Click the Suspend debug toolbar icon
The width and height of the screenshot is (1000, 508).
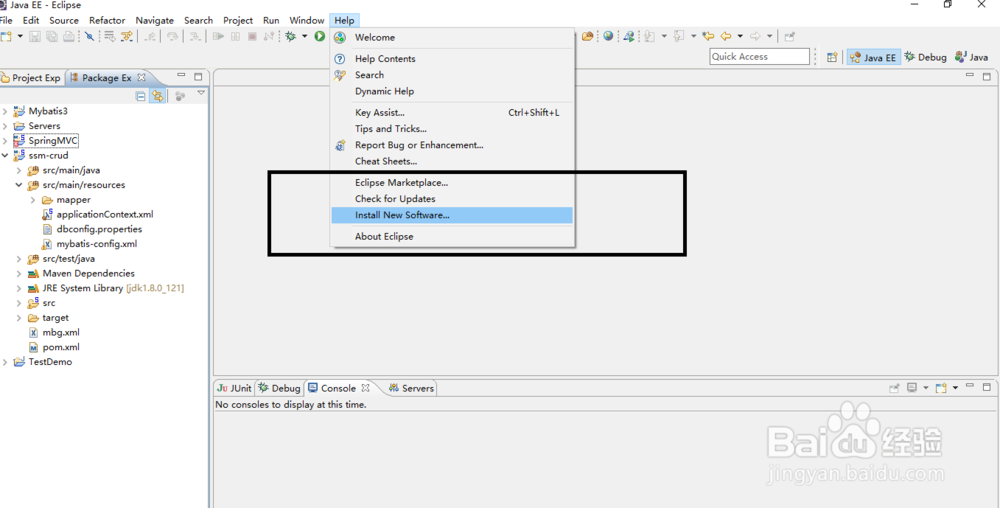click(235, 36)
